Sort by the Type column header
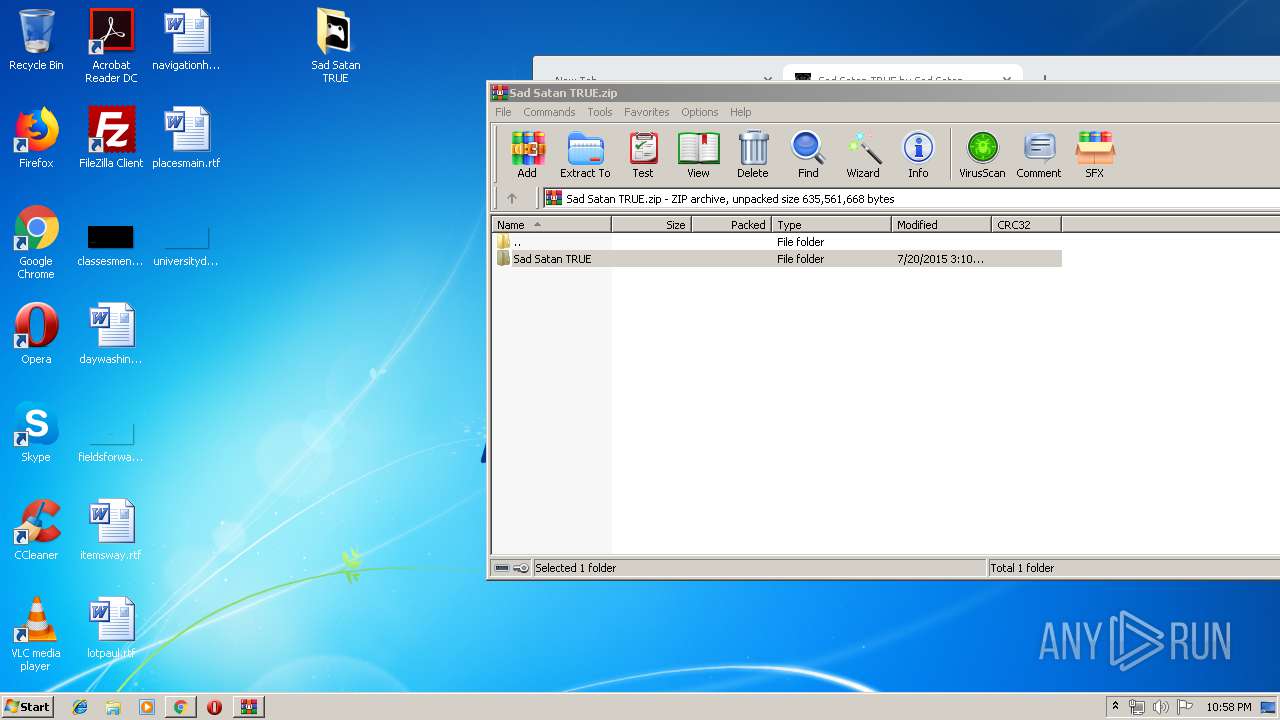 (832, 225)
